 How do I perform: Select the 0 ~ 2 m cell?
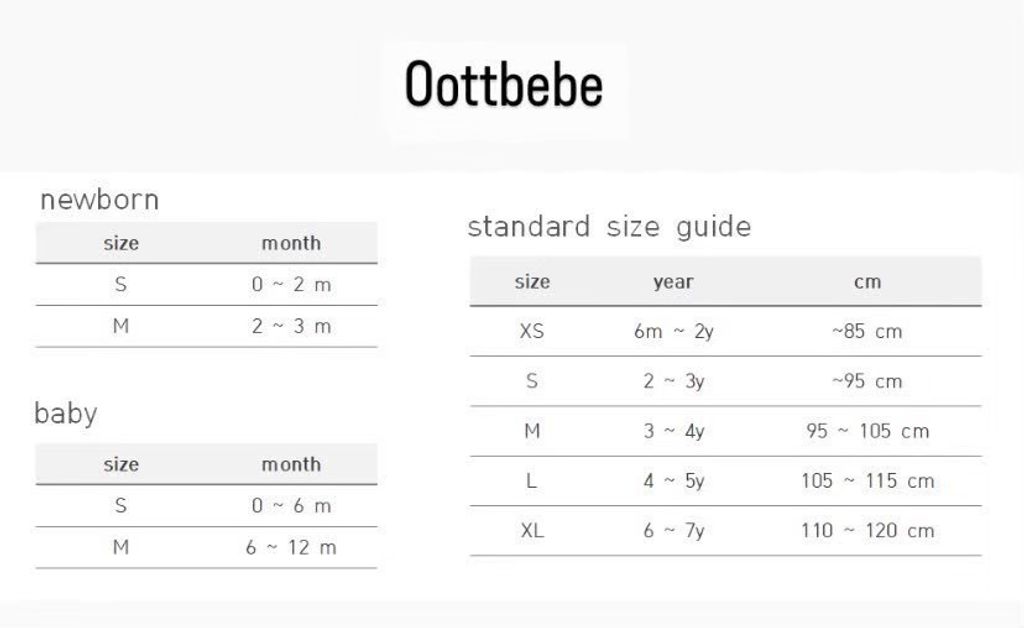(x=291, y=285)
